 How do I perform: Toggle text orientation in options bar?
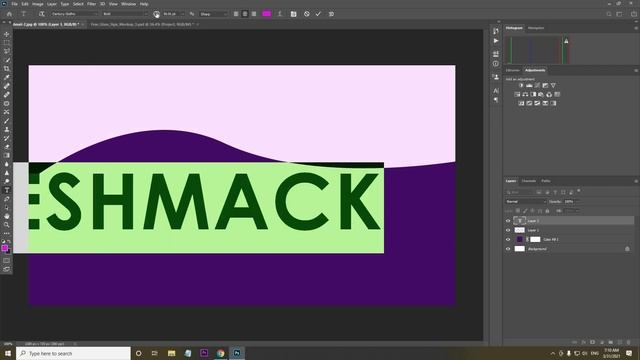pyautogui.click(x=42, y=14)
